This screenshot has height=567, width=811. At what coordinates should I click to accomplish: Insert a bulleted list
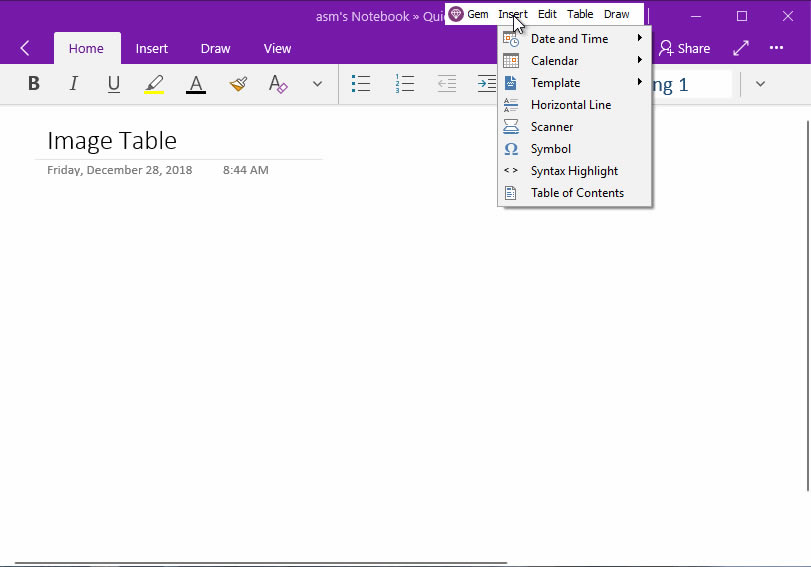tap(362, 84)
